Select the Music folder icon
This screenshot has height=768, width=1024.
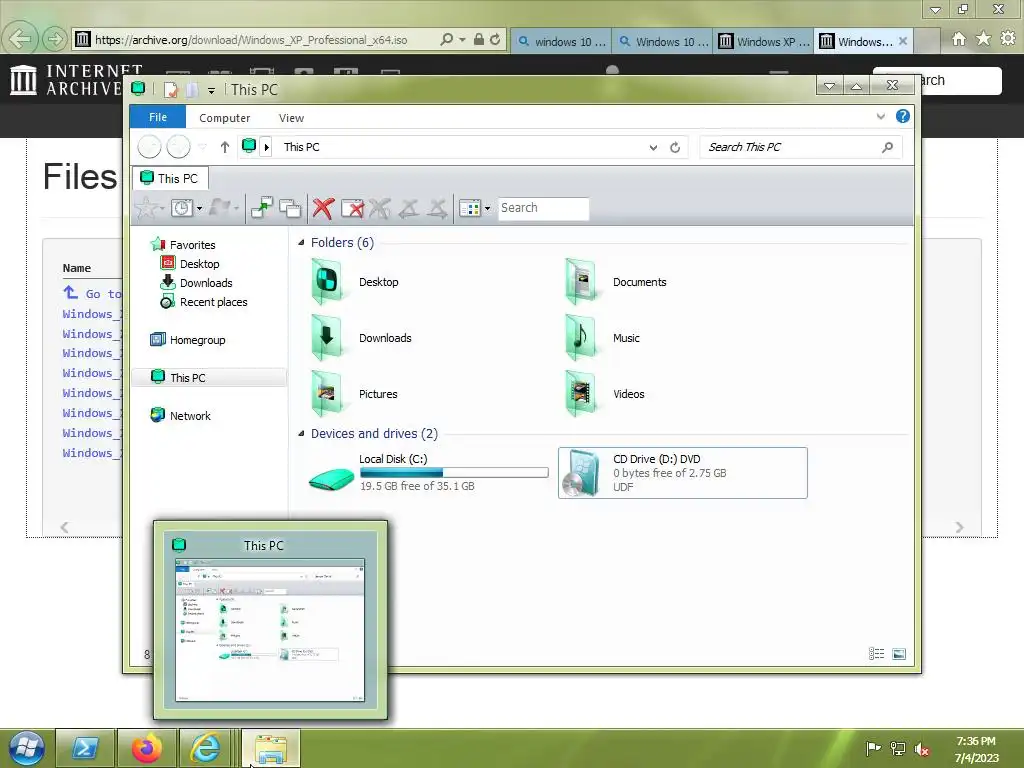580,338
